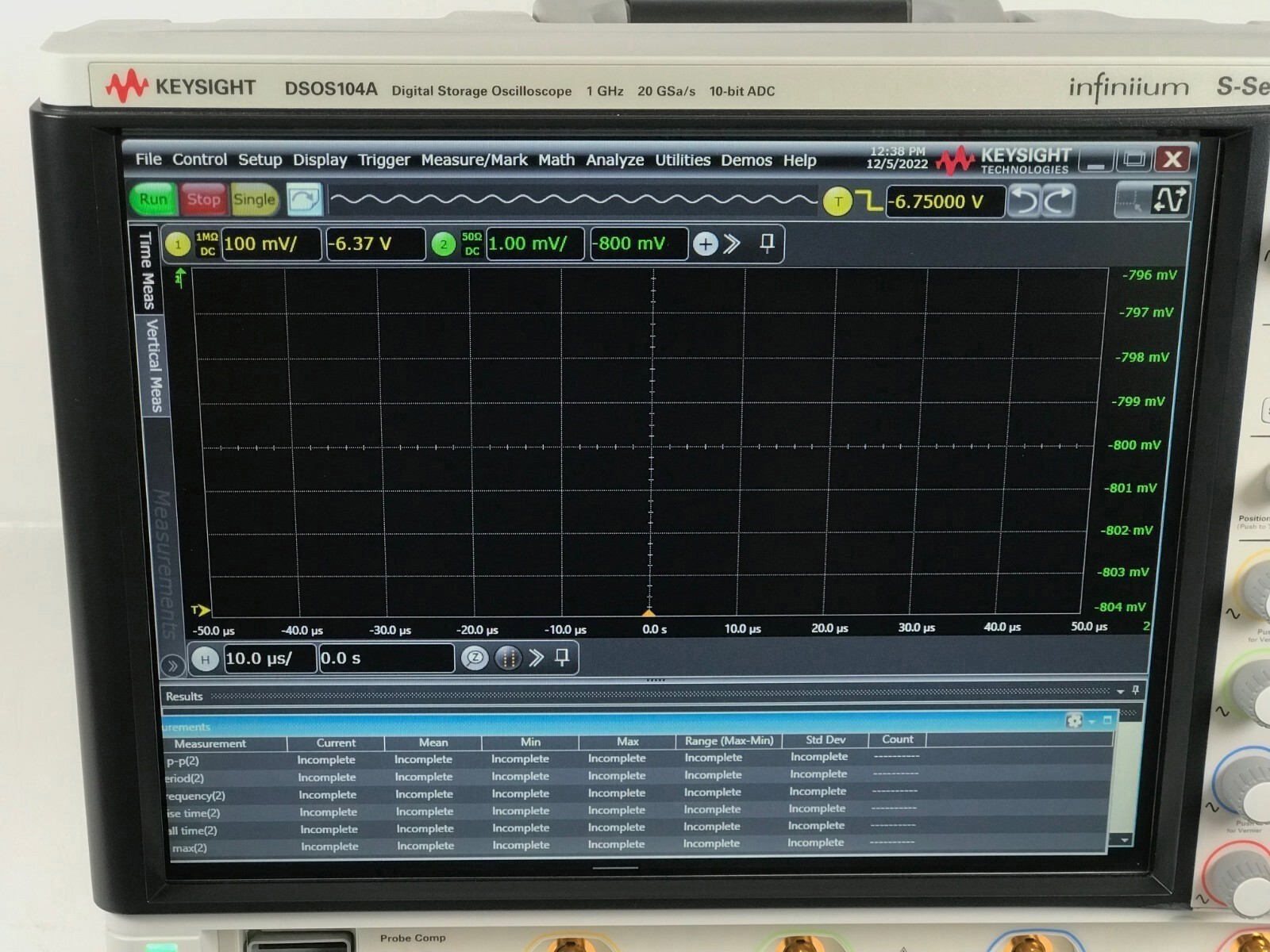The width and height of the screenshot is (1270, 952).
Task: Click the Std Dev column header
Action: pos(825,740)
